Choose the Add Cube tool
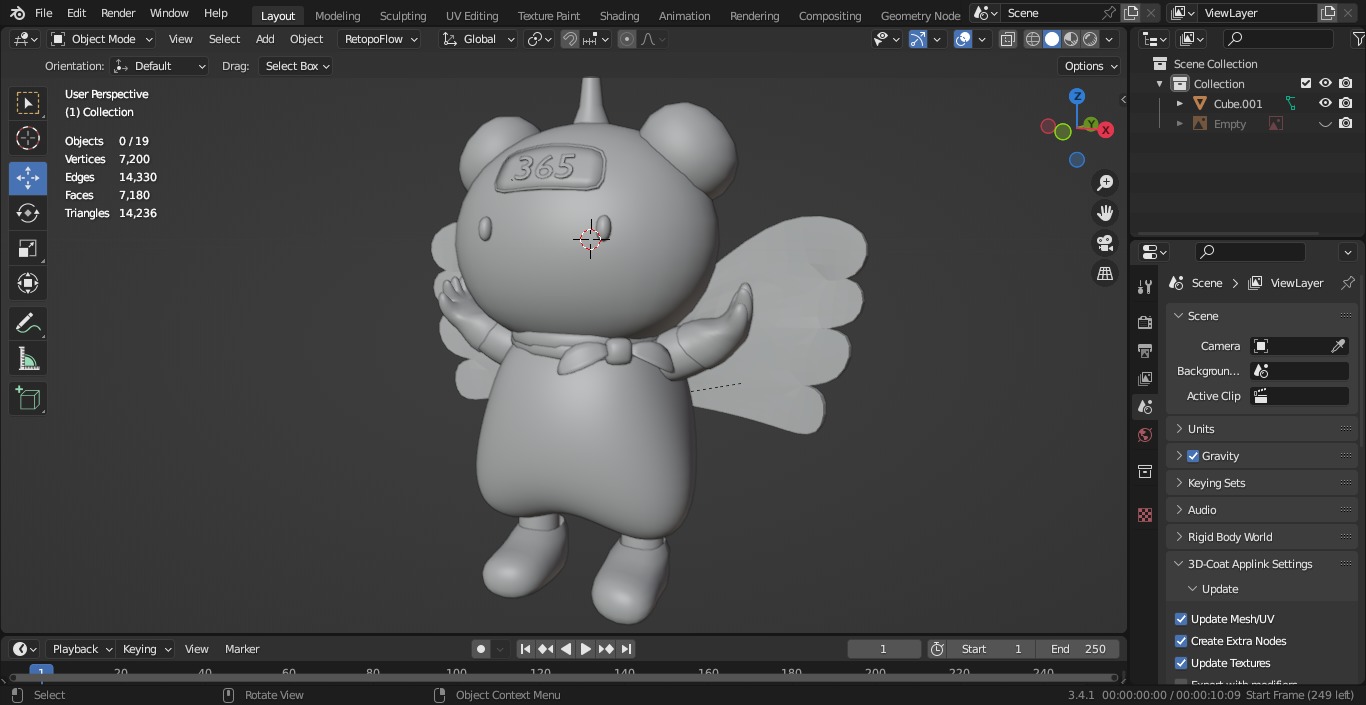The height and width of the screenshot is (705, 1366). (28, 398)
